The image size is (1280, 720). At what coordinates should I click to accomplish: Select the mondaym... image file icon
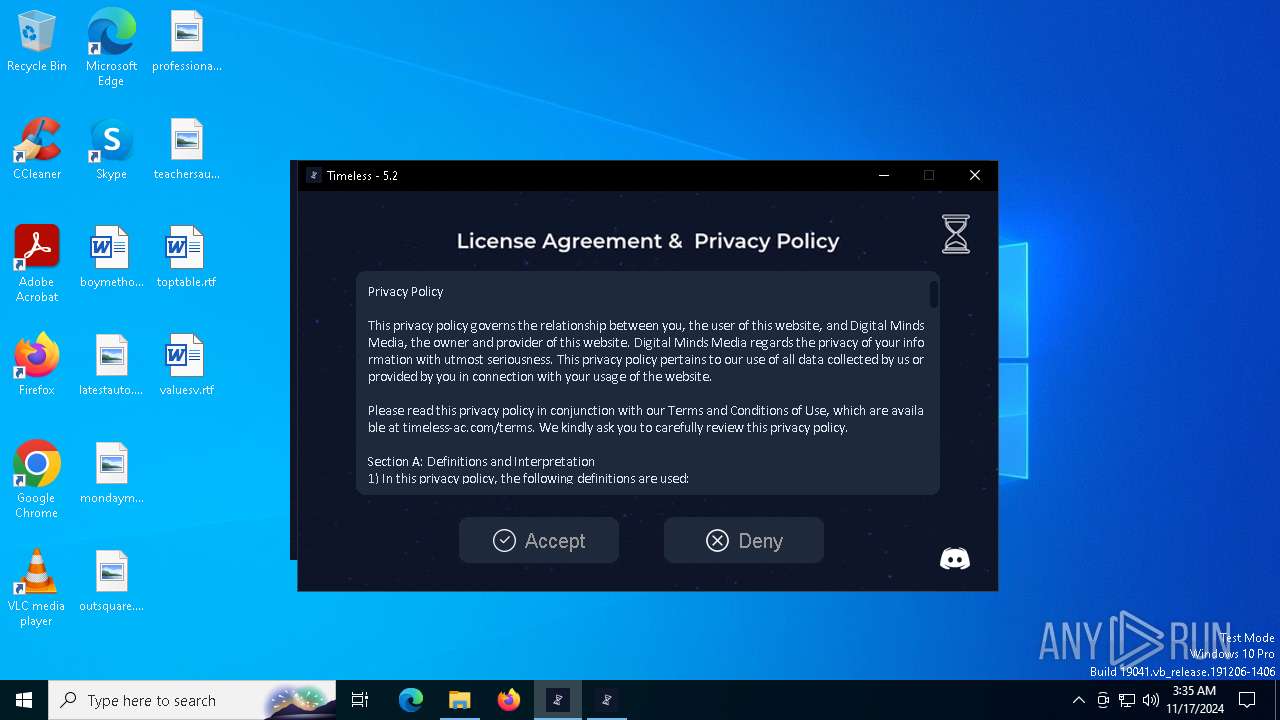pyautogui.click(x=111, y=473)
